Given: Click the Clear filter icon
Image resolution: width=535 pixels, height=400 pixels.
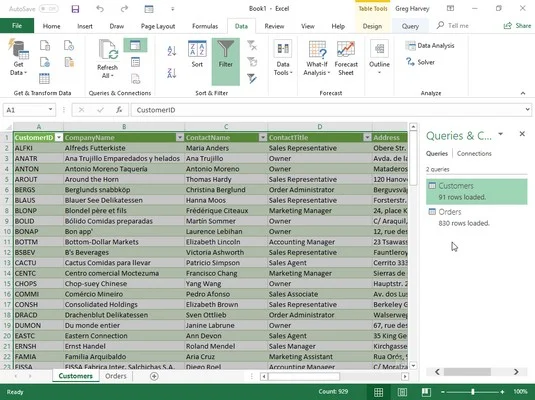Looking at the screenshot, I should point(252,45).
